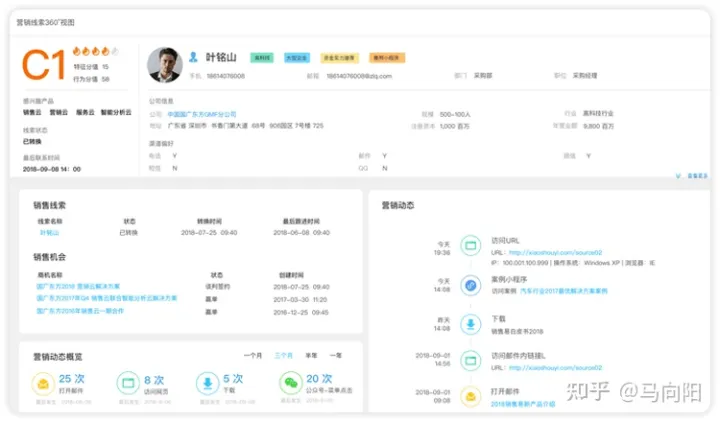This screenshot has width=720, height=422.
Task: Select the 半年 time range tab
Action: click(x=311, y=355)
